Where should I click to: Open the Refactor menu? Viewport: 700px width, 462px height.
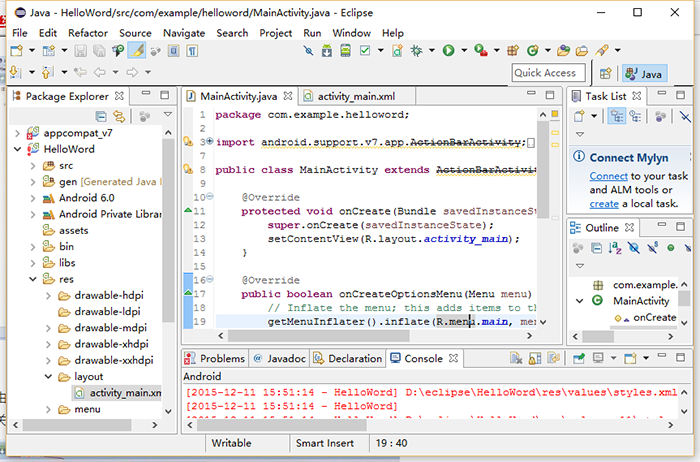click(x=88, y=33)
